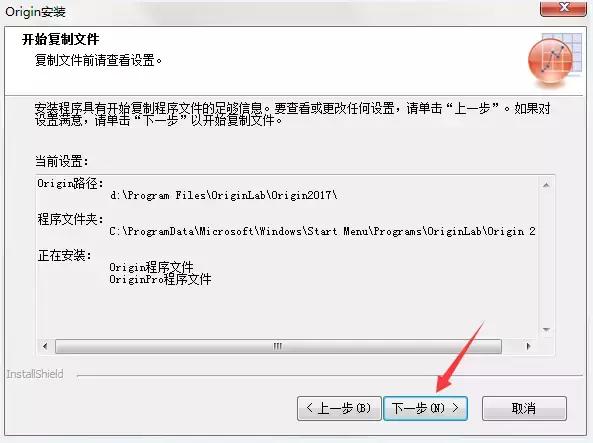593x443 pixels.
Task: Click the 下一步(N) next button
Action: 425,408
